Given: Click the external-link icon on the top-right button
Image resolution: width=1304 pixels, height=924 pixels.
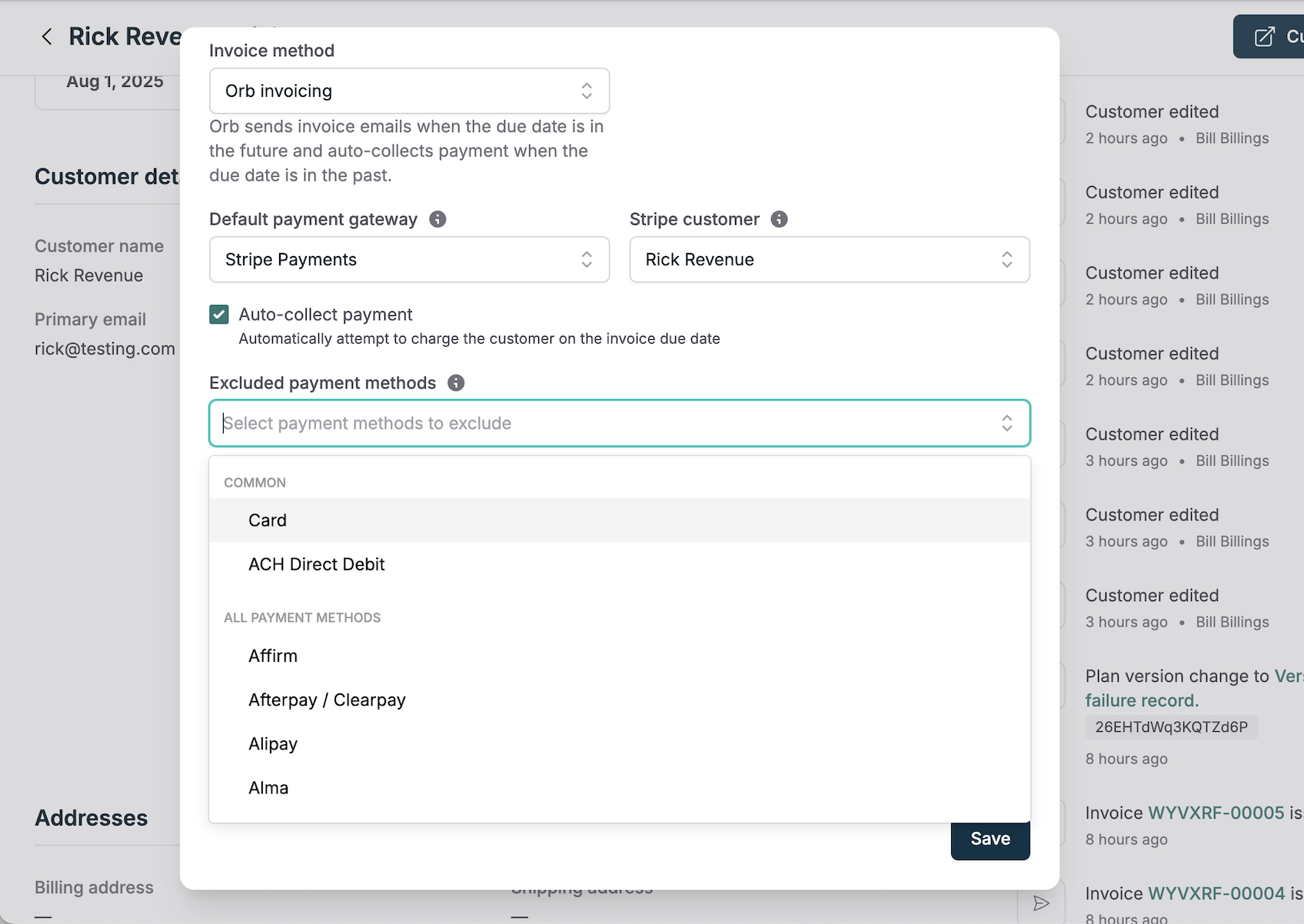Looking at the screenshot, I should [x=1263, y=36].
